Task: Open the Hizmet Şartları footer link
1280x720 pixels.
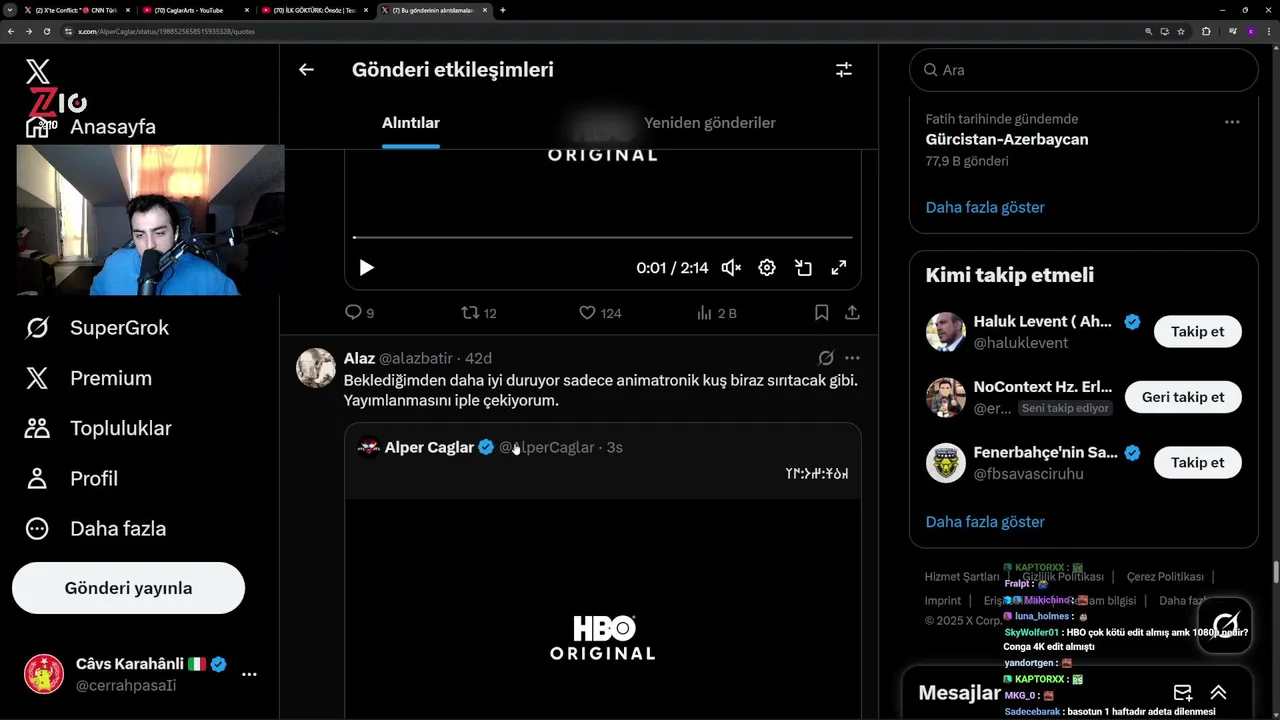Action: tap(961, 577)
